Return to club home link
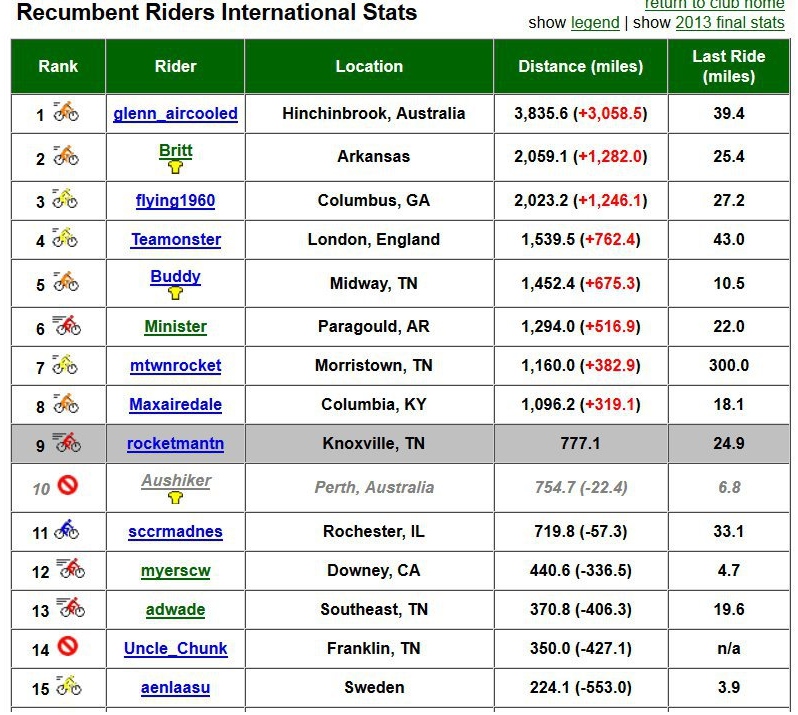The image size is (798, 715). (715, 4)
